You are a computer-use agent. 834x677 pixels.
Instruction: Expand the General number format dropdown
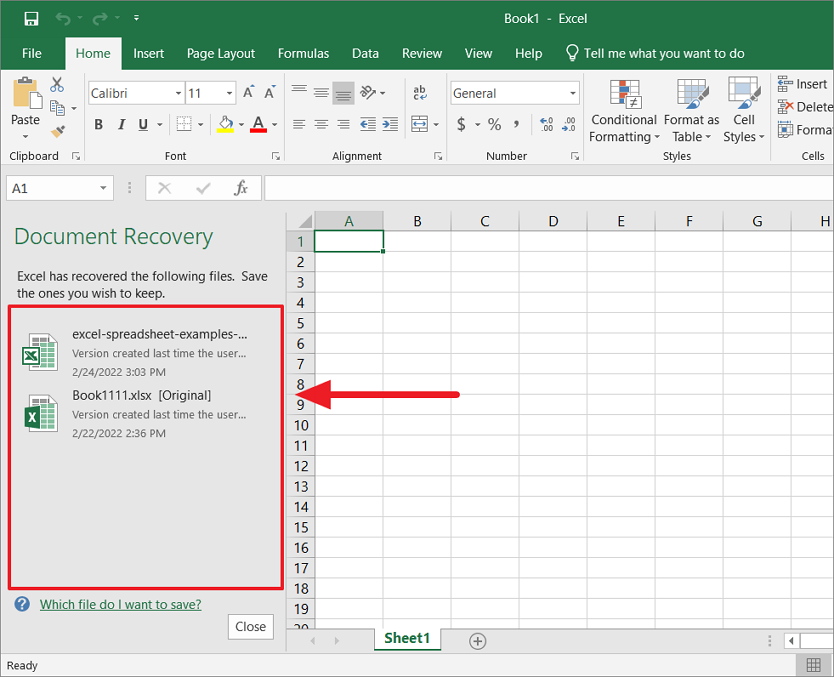573,93
